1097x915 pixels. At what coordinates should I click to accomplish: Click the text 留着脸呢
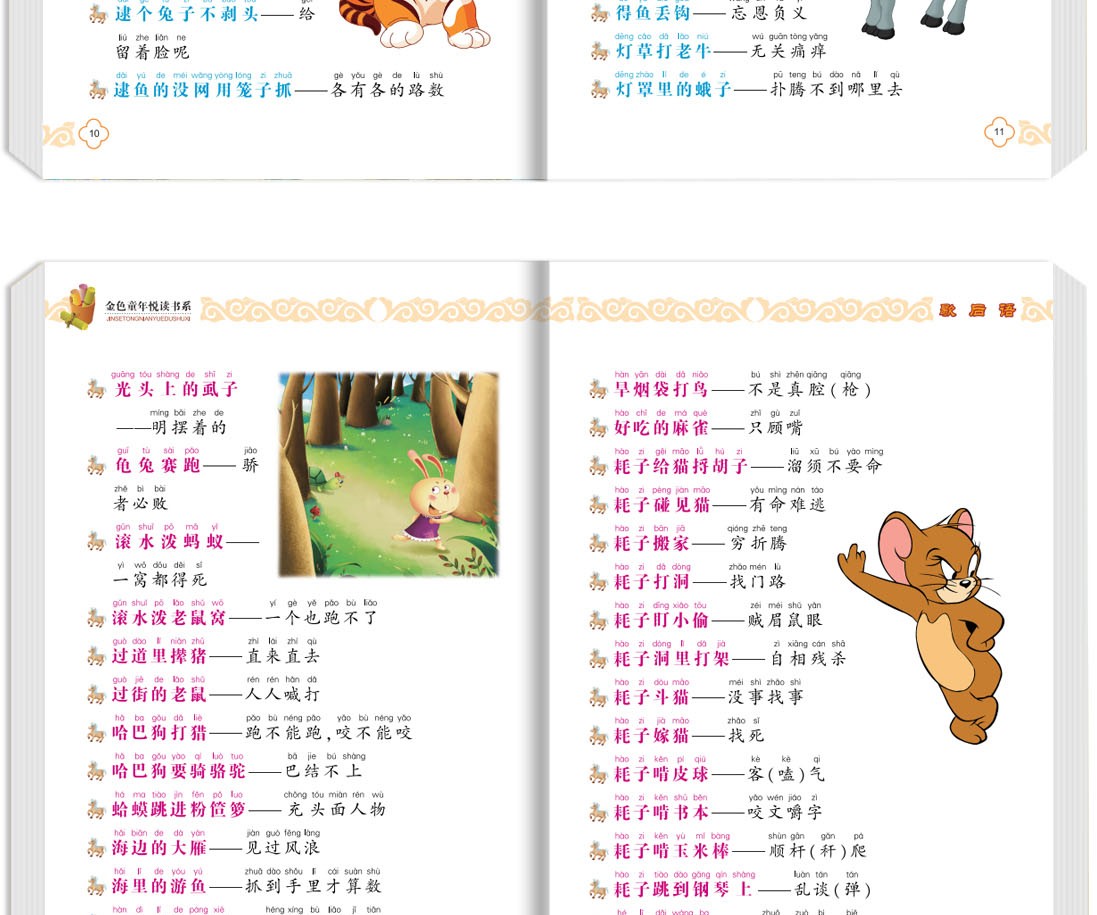pyautogui.click(x=152, y=52)
